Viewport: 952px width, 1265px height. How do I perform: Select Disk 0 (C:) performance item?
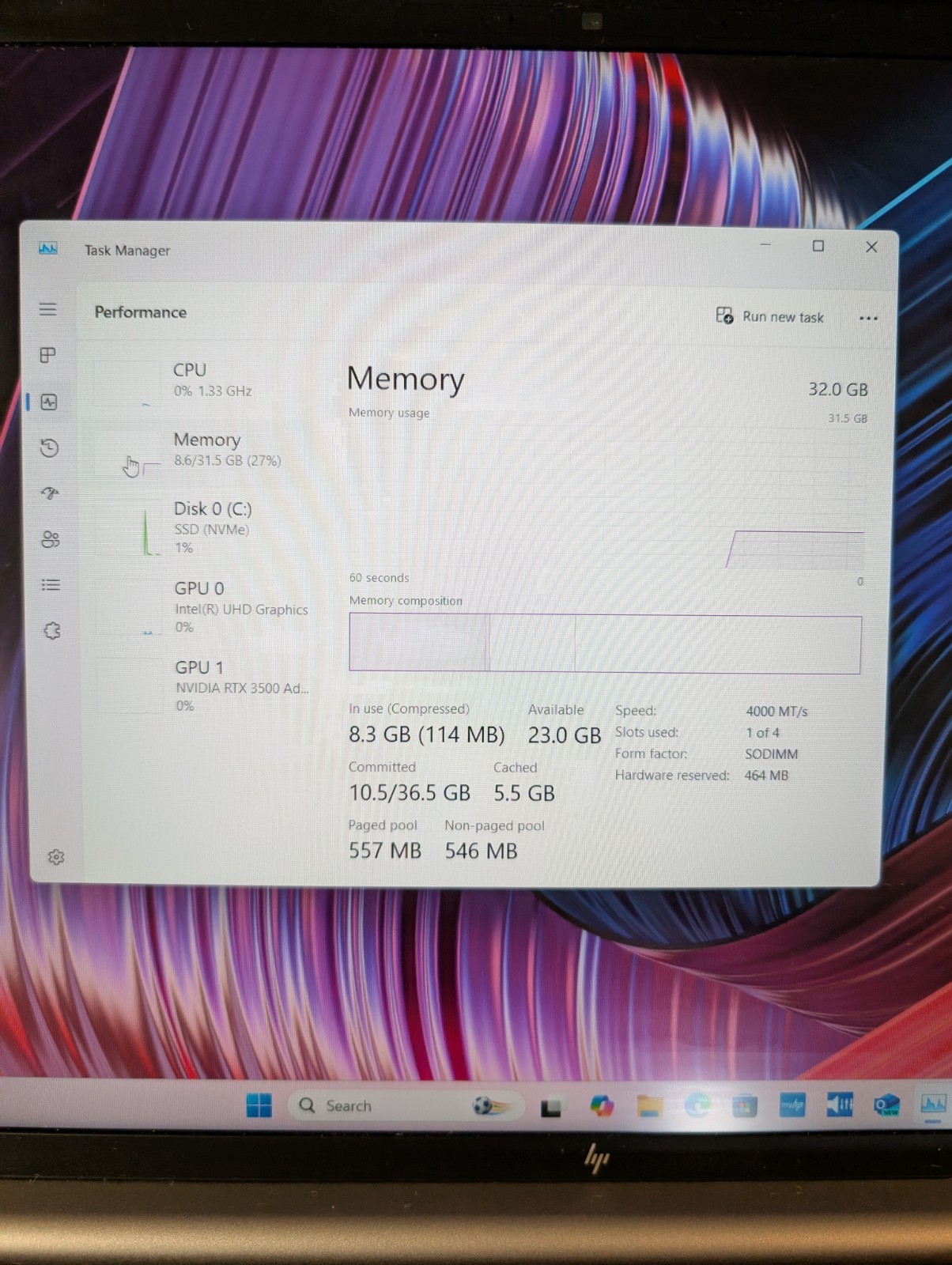pos(204,527)
